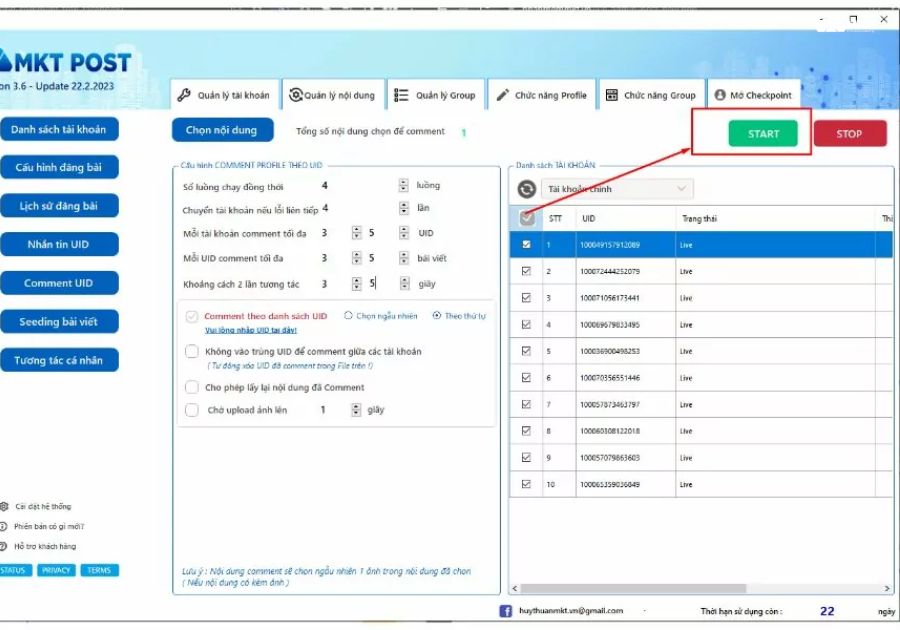The width and height of the screenshot is (900, 630).
Task: Toggle Comment theo danh sách UID checkbox
Action: tap(192, 316)
